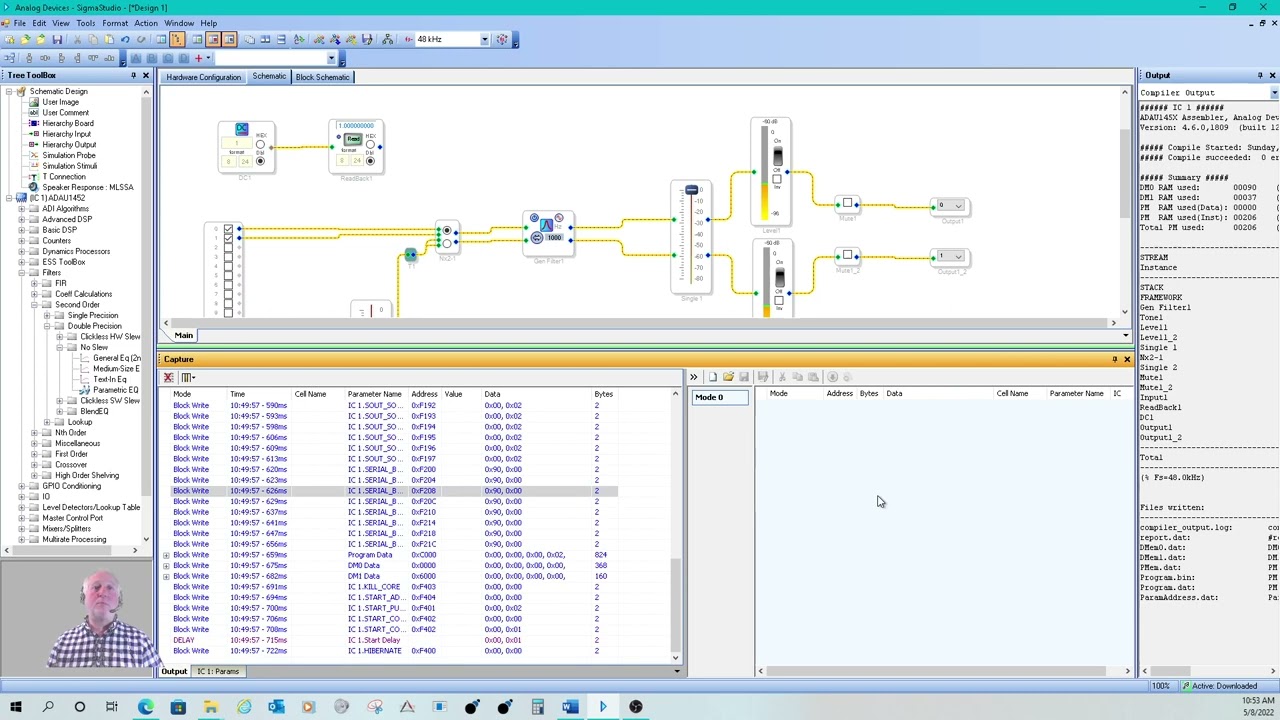Click the Single1 volume slider handle
Image resolution: width=1280 pixels, height=720 pixels.
(x=691, y=190)
